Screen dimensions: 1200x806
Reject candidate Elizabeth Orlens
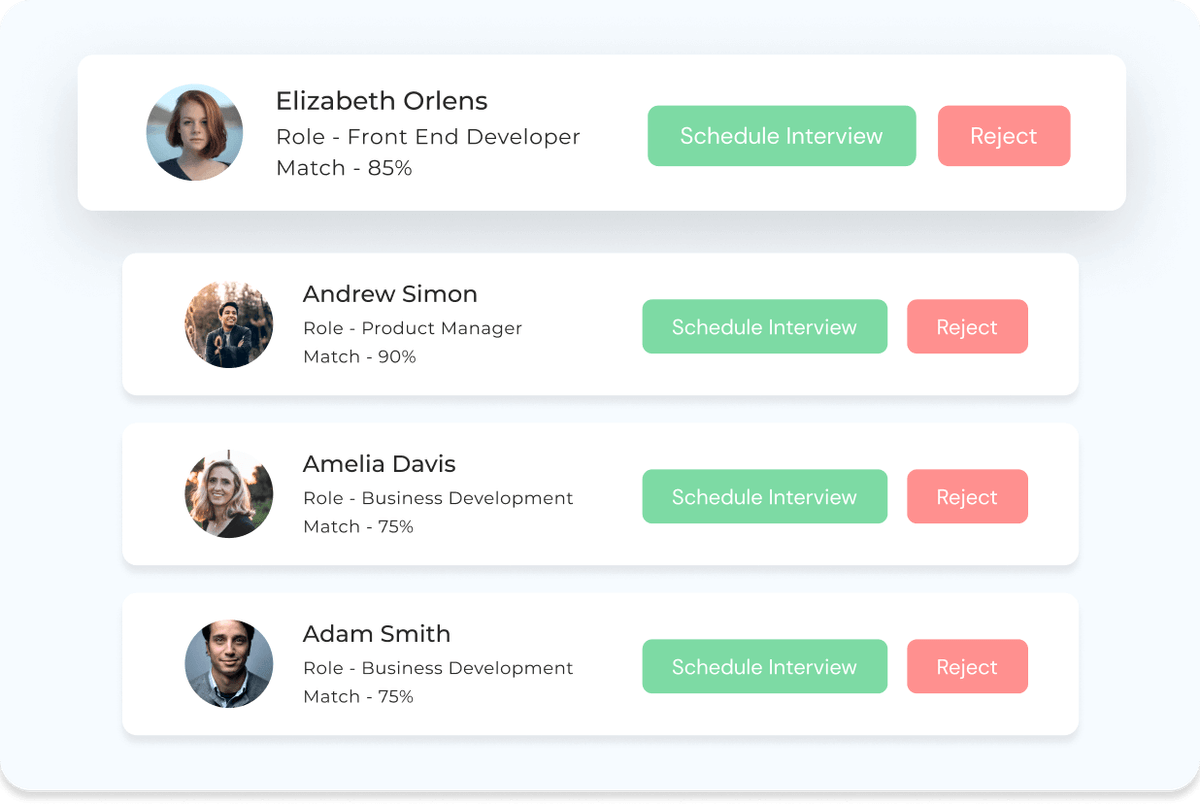(x=1004, y=136)
